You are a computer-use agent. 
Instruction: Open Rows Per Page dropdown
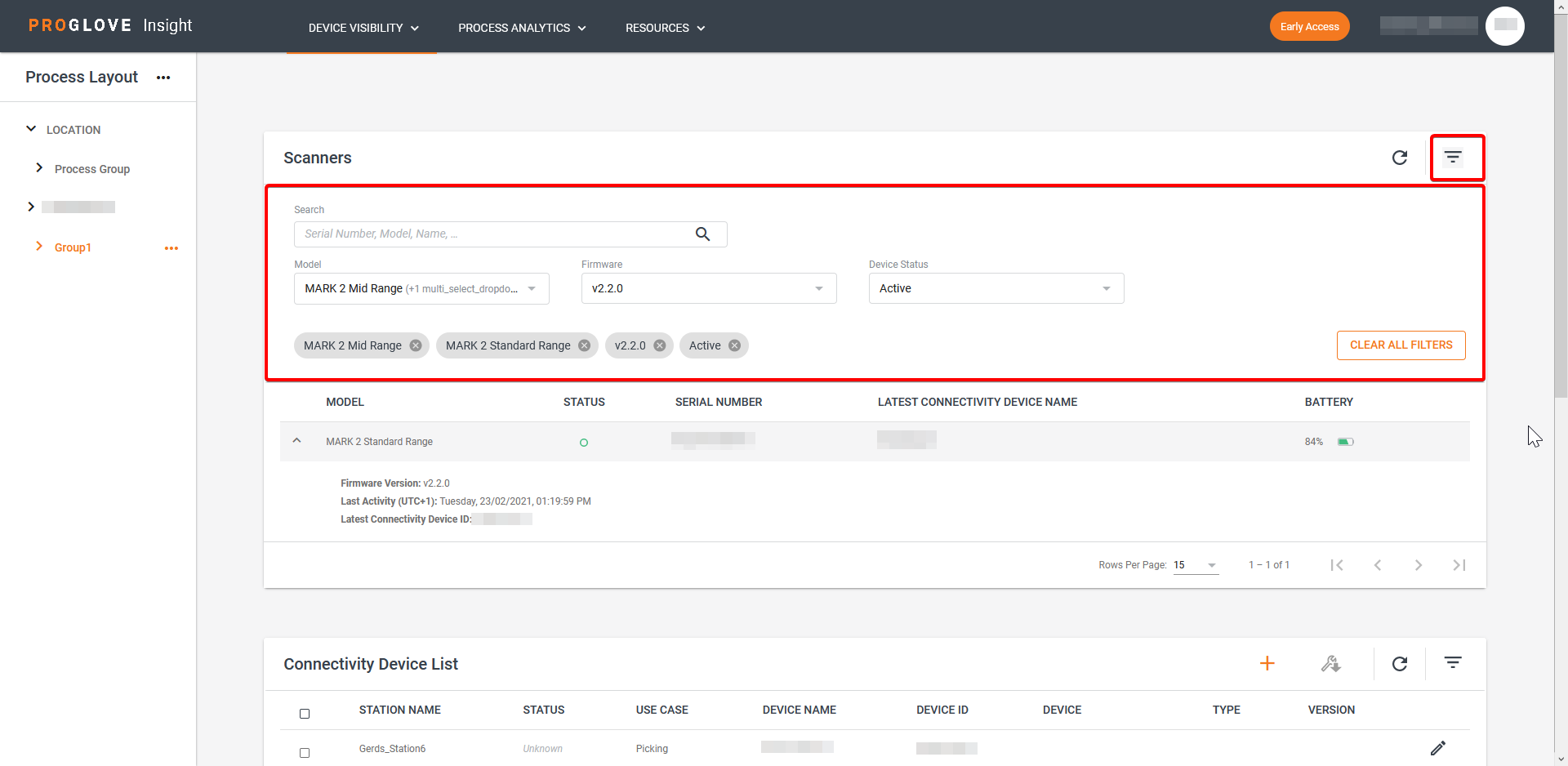point(1196,565)
